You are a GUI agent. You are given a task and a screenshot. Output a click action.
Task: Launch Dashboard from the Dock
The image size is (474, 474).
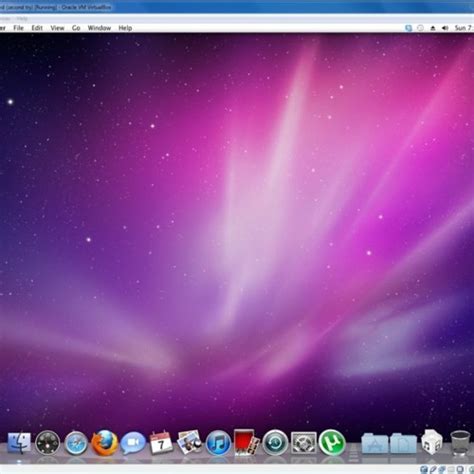pyautogui.click(x=48, y=443)
